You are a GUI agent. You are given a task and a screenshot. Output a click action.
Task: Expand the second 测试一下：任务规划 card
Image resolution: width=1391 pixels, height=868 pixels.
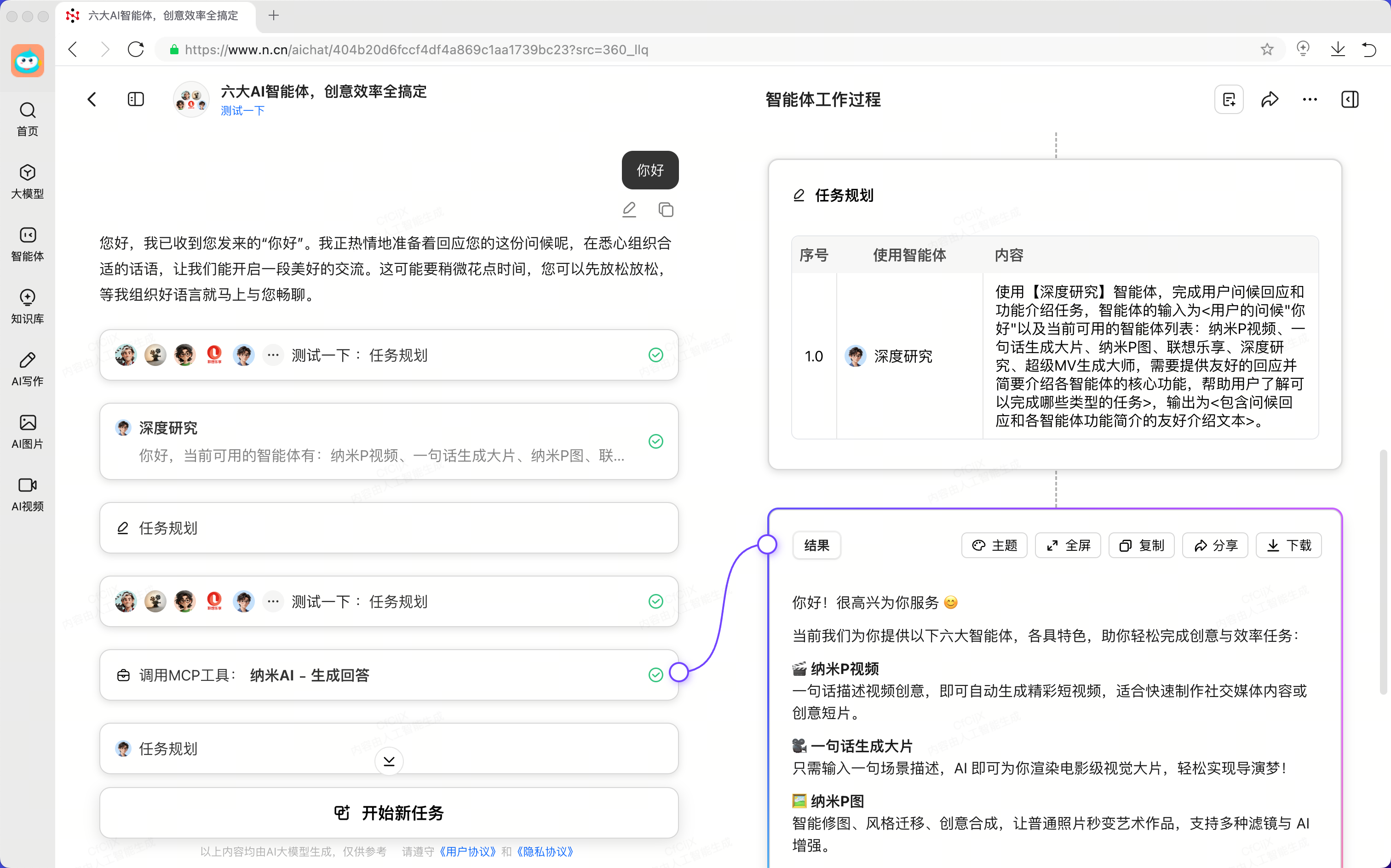[389, 601]
